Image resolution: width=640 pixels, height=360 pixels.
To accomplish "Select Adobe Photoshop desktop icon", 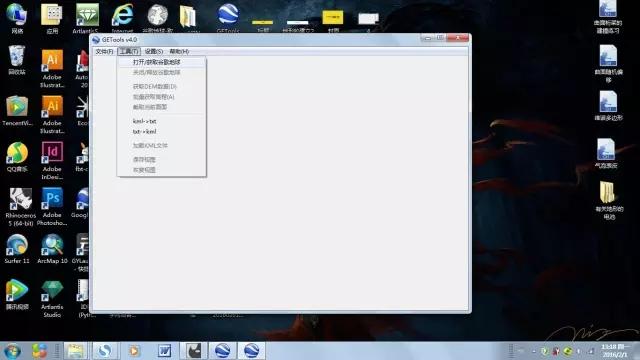I will pos(52,207).
